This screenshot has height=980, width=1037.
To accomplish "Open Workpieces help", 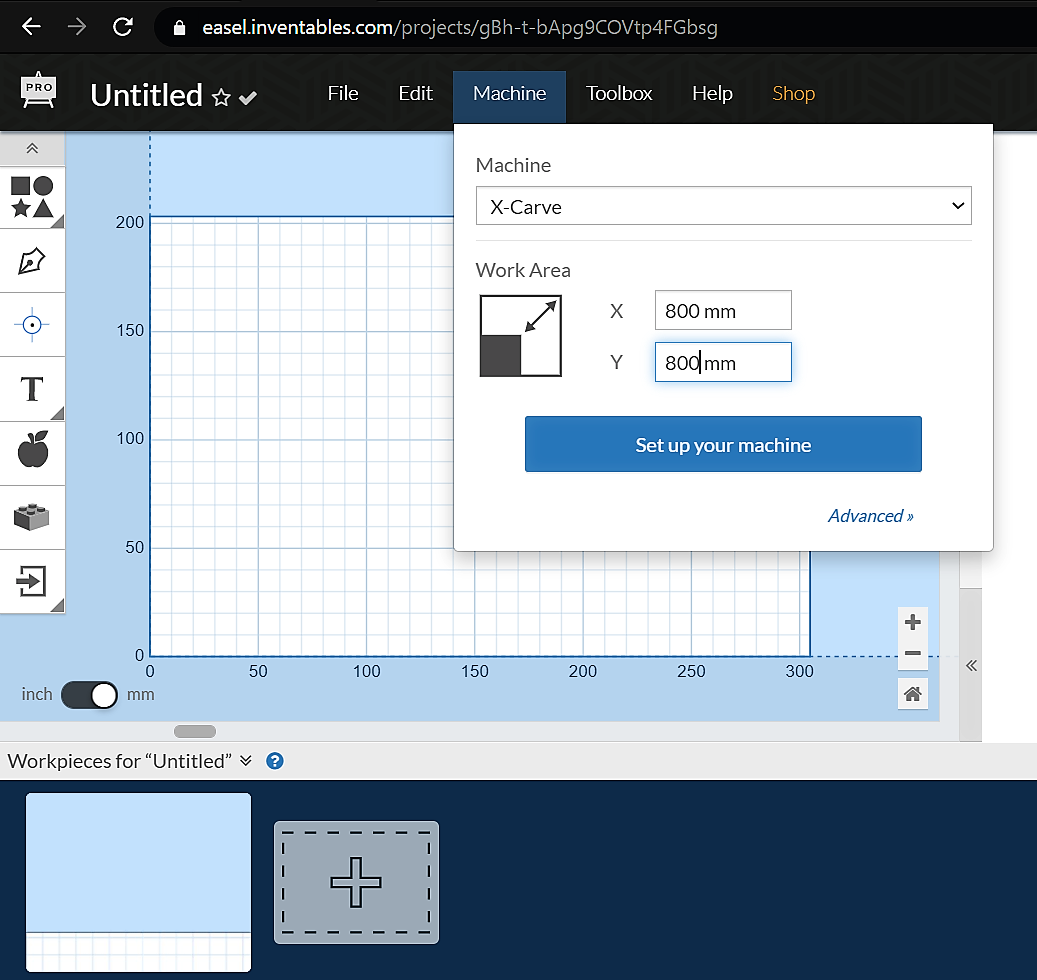I will pos(274,761).
